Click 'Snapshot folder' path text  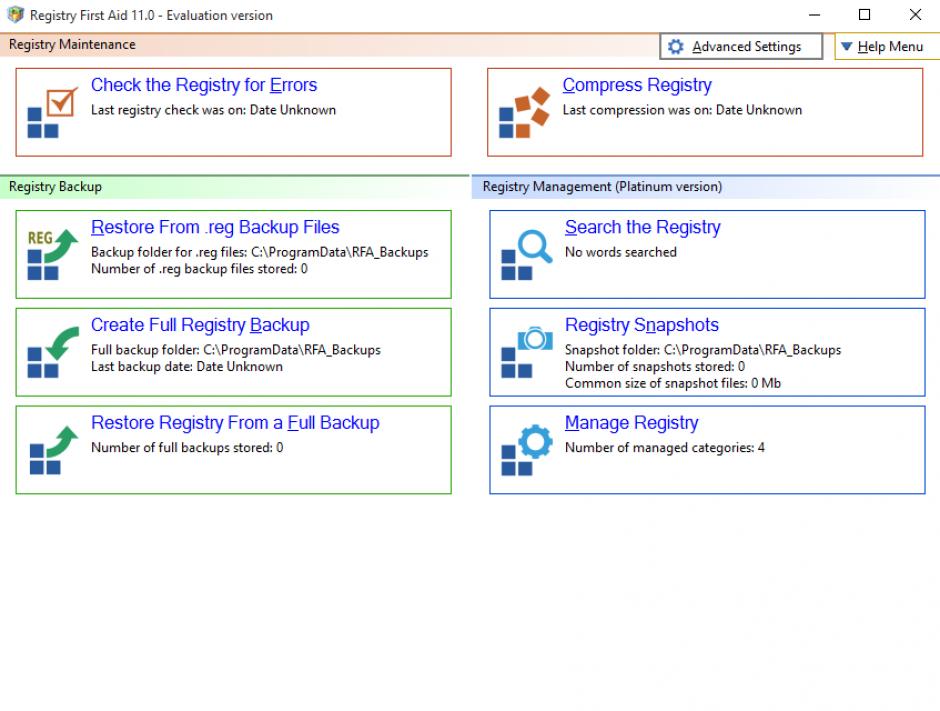(x=703, y=350)
